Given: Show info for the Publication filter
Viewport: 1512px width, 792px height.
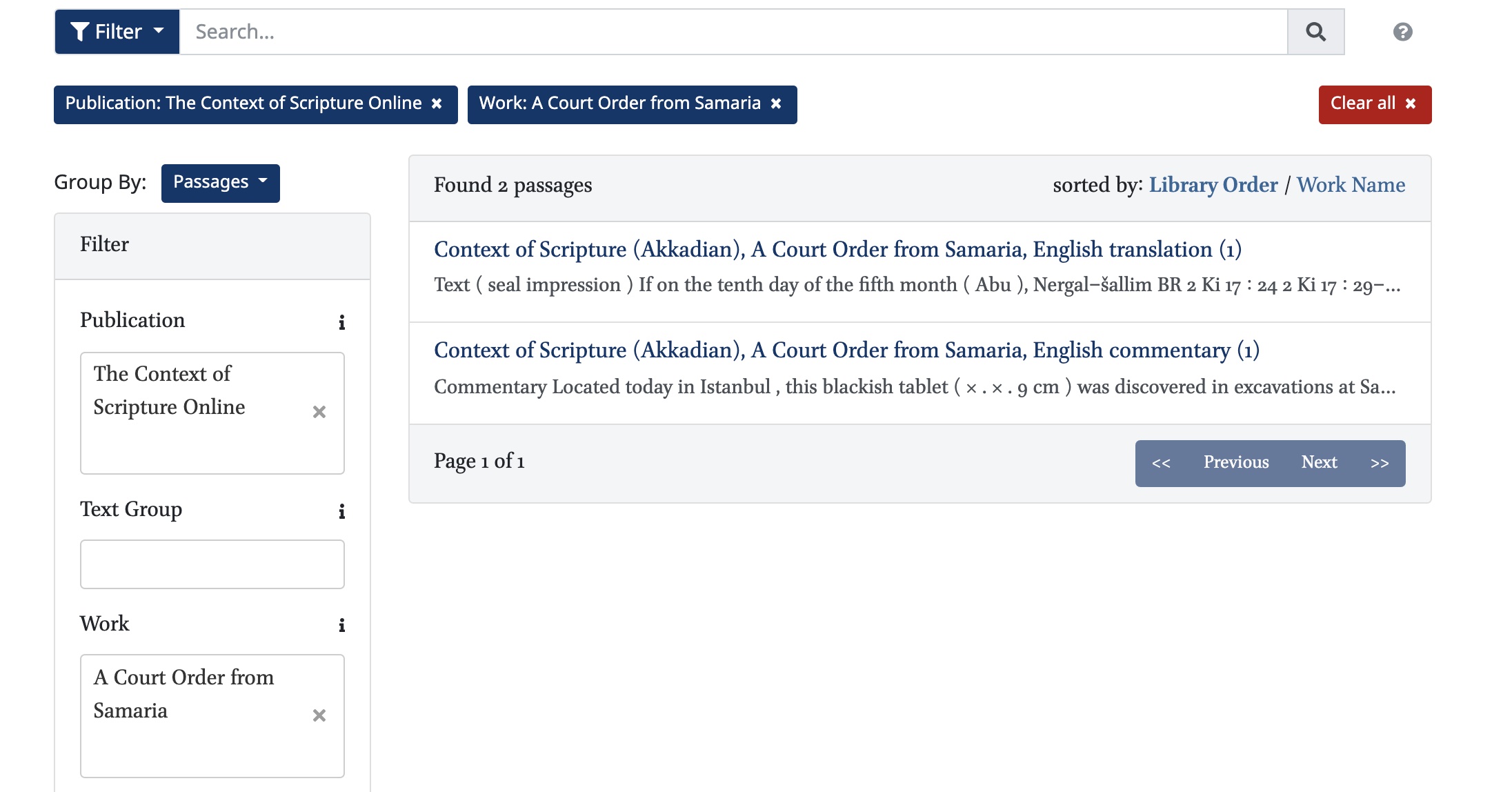Looking at the screenshot, I should tap(341, 322).
